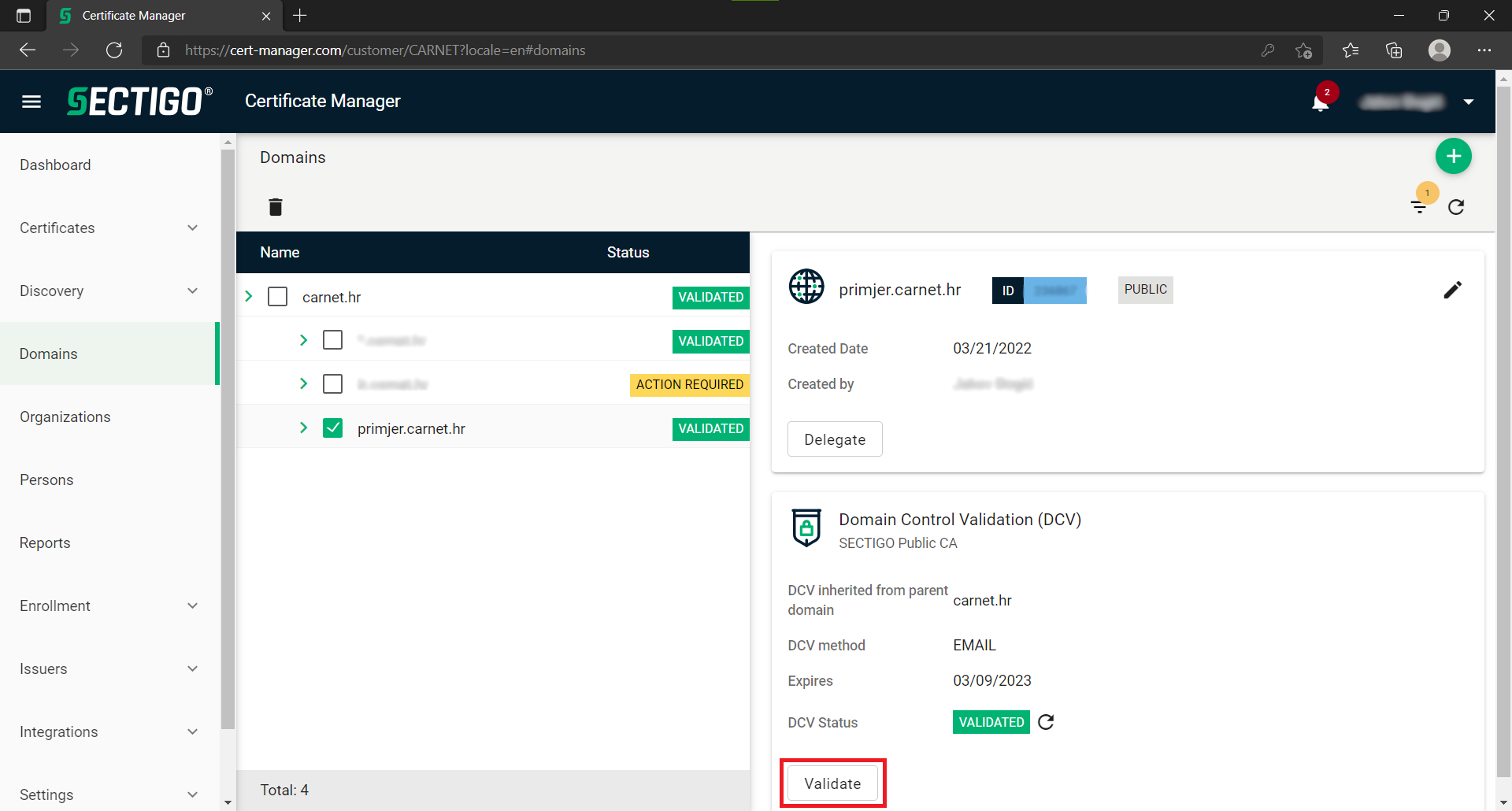The image size is (1512, 811).
Task: Click the page vertical scrollbar
Action: click(1503, 433)
